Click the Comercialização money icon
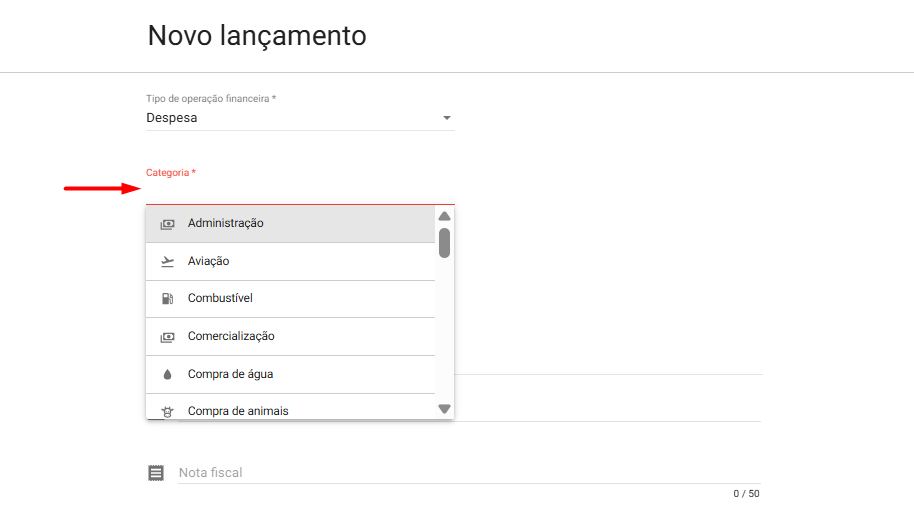The width and height of the screenshot is (914, 514). [x=167, y=337]
